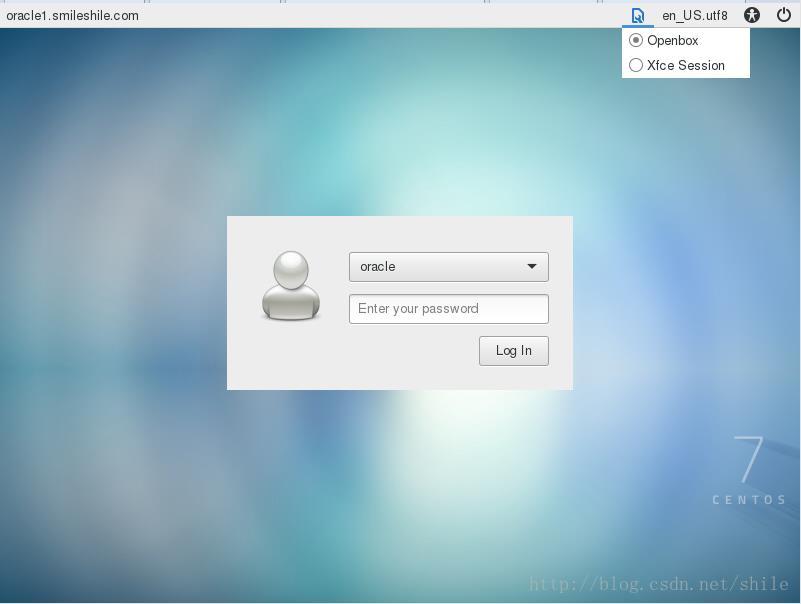Focus the Enter your password field

coord(448,309)
